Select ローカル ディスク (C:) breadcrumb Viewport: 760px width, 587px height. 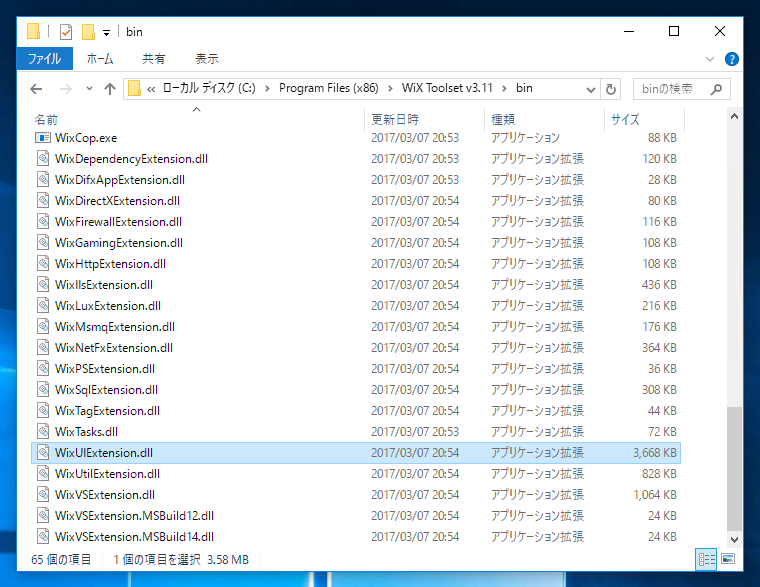click(x=209, y=88)
